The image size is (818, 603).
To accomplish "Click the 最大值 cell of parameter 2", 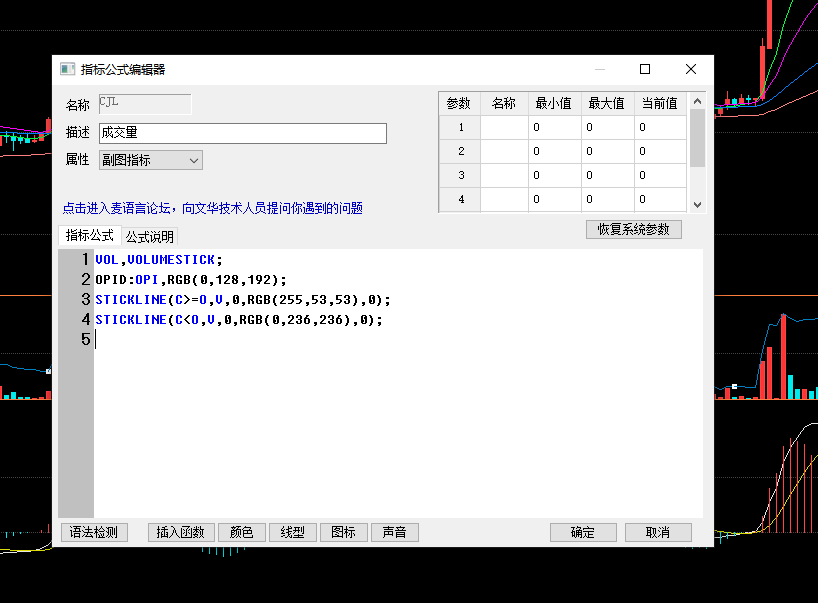I will click(x=608, y=151).
